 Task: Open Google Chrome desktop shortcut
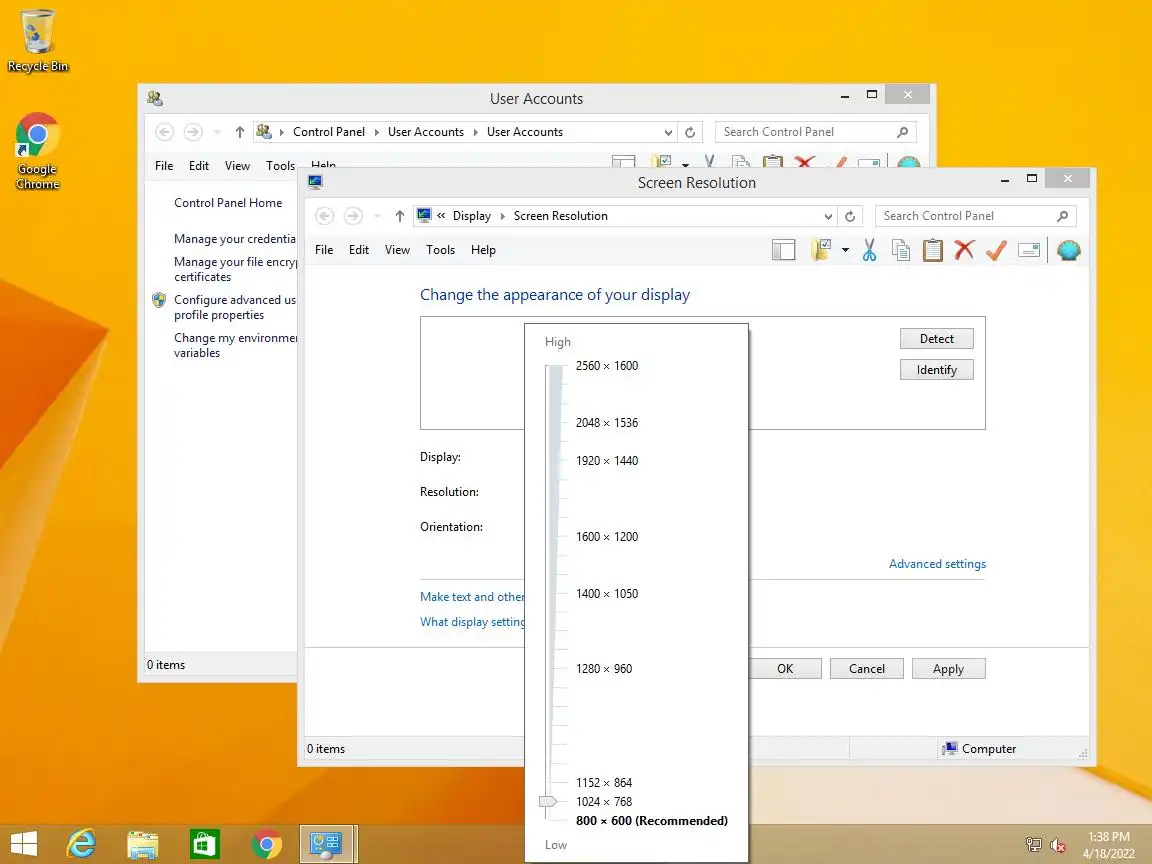(37, 151)
